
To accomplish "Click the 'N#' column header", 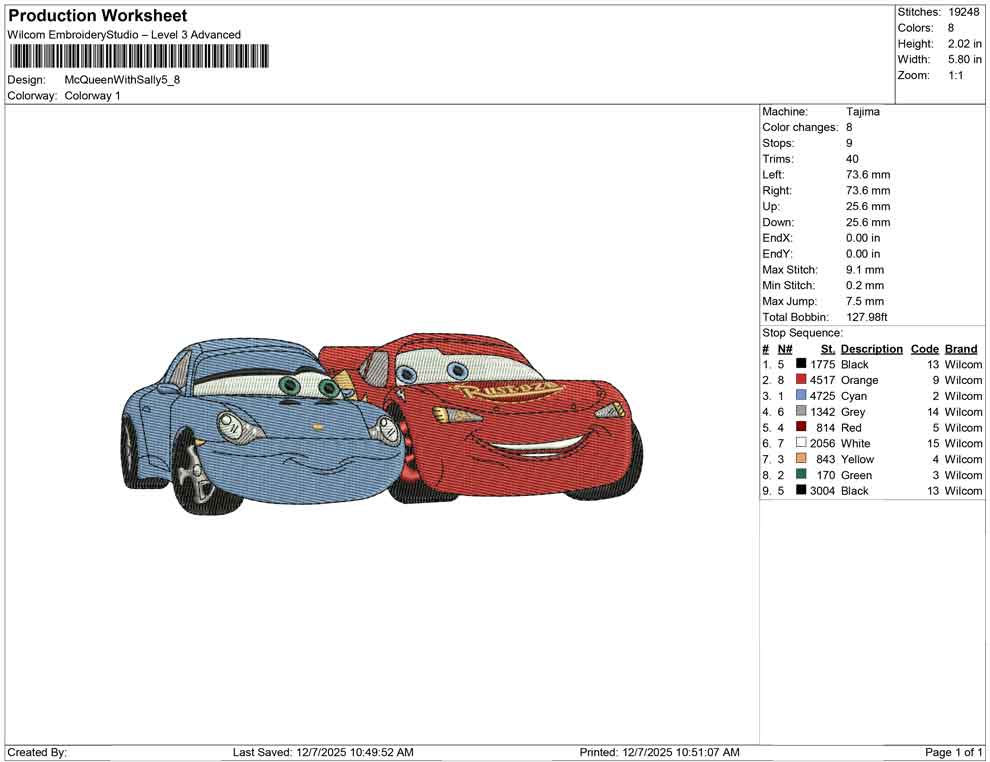I will click(785, 348).
